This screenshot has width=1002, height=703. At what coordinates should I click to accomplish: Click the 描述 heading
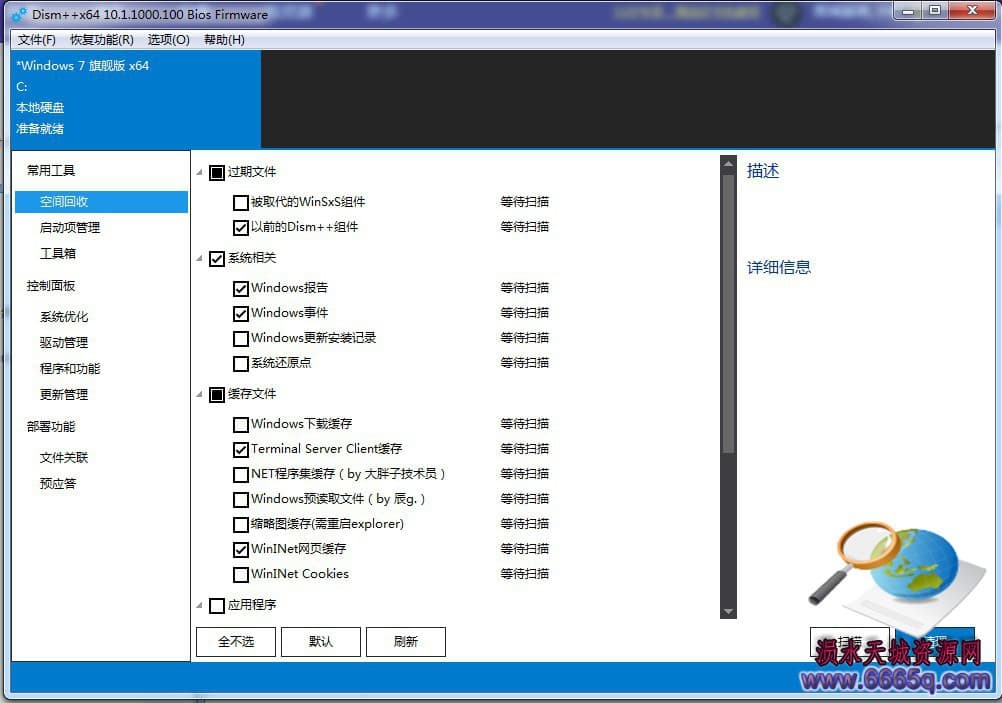[763, 171]
